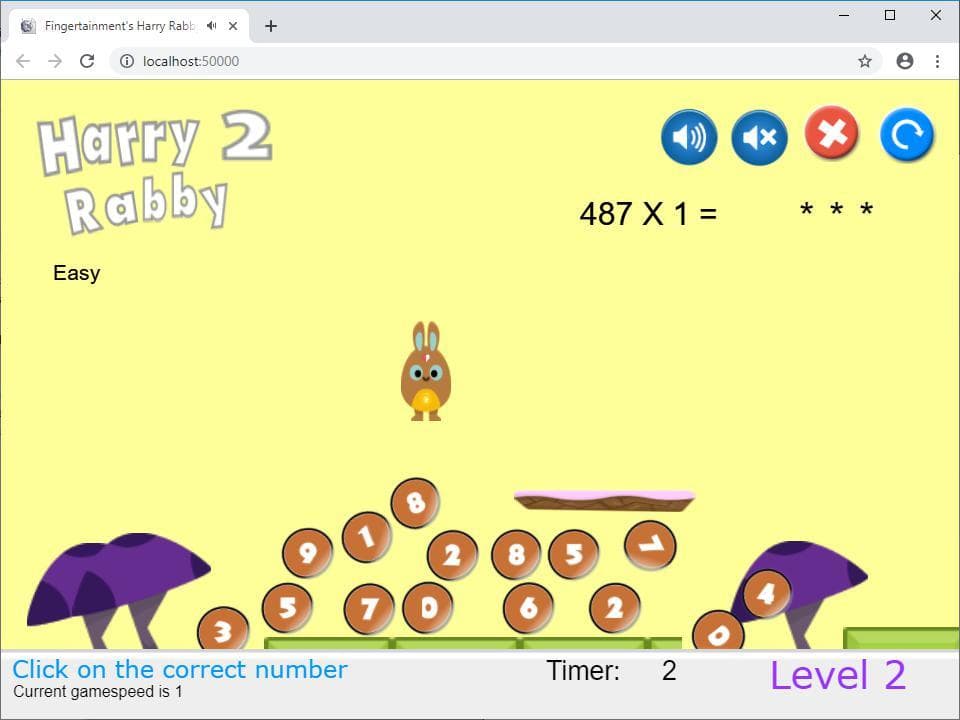Click the number 3 ball beside the mushroom
Image resolution: width=960 pixels, height=720 pixels.
(223, 629)
